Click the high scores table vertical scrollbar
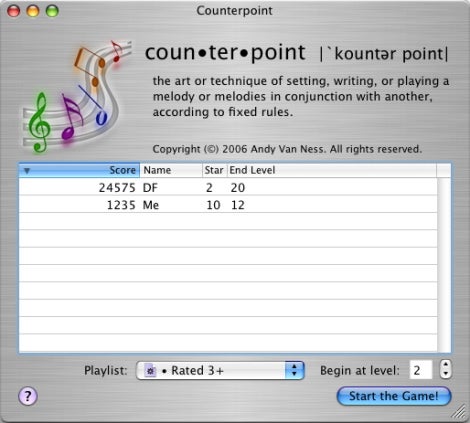Image resolution: width=470 pixels, height=423 pixels. click(444, 265)
